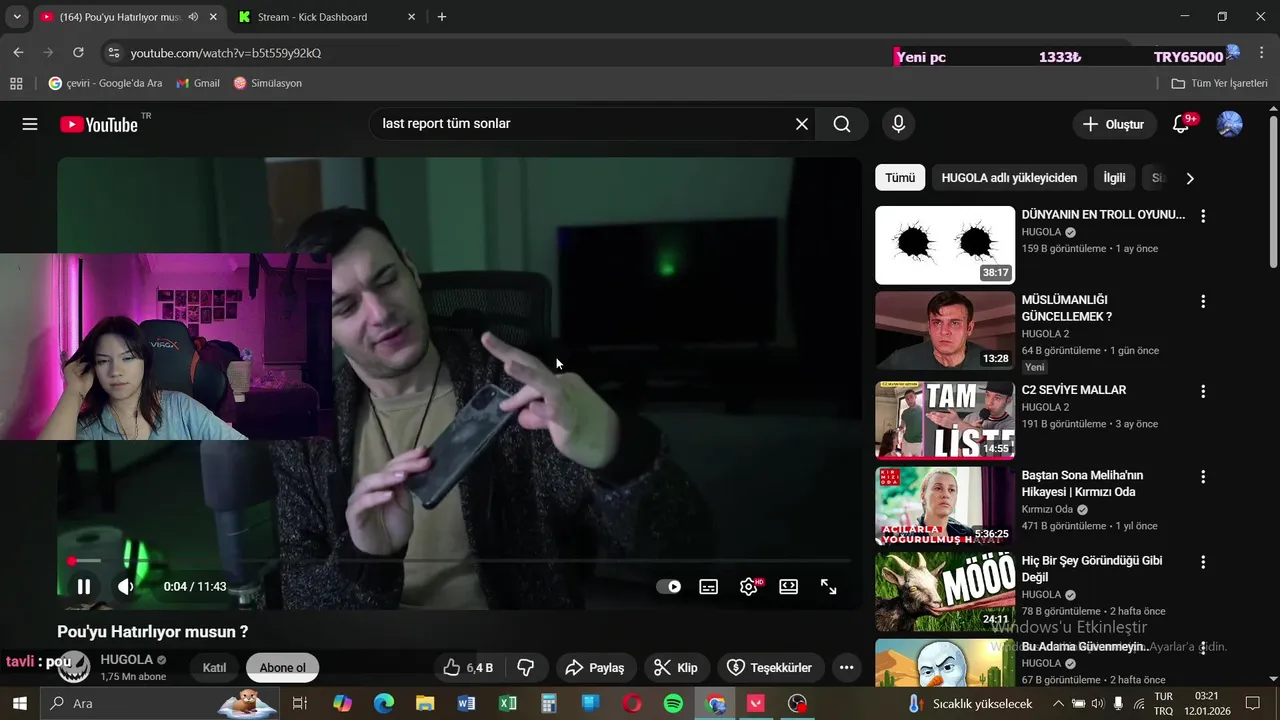Open options for Hiç Bir Şey Göründüğü
Screen dimensions: 1280x720
click(x=1203, y=563)
